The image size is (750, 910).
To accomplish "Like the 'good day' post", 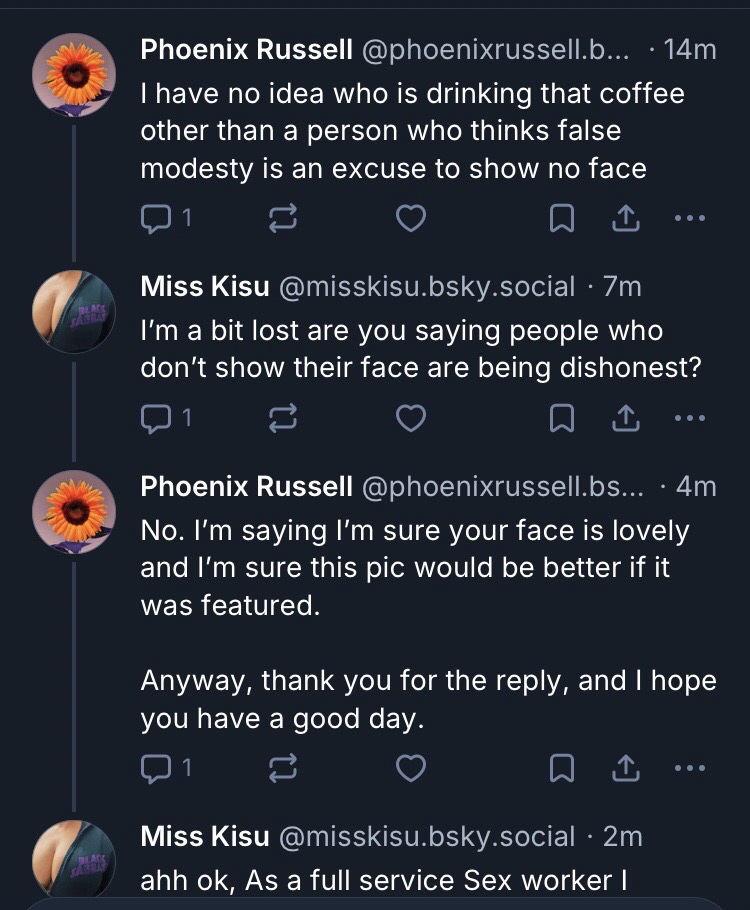I will 411,768.
